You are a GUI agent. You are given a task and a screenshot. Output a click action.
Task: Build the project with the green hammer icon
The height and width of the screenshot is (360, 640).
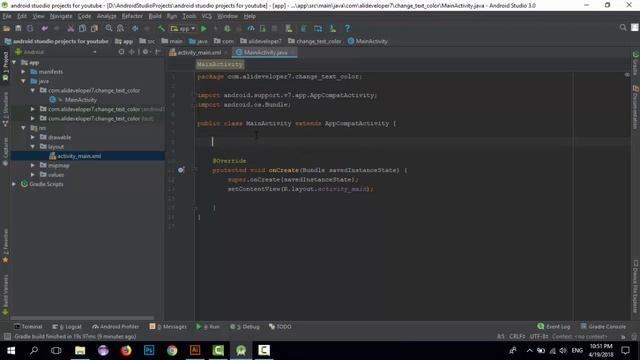pos(162,29)
